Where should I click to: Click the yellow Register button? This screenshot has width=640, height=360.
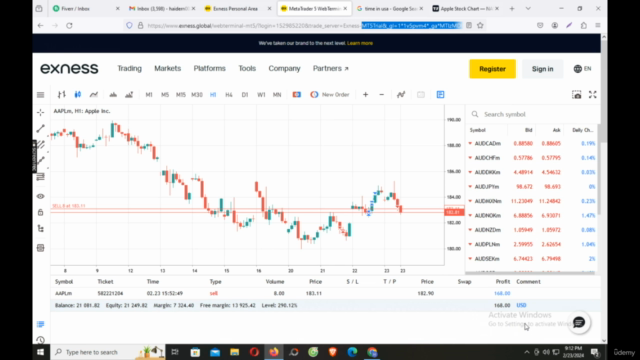tap(492, 69)
